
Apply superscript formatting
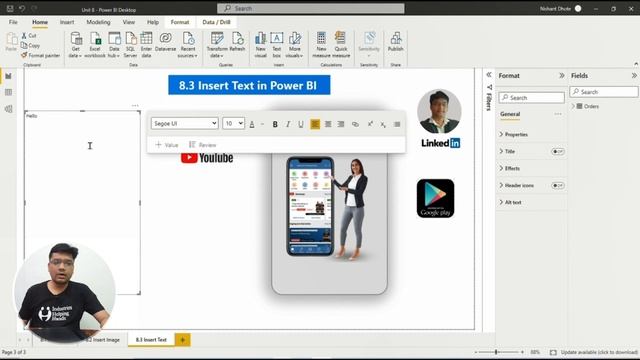(x=370, y=124)
